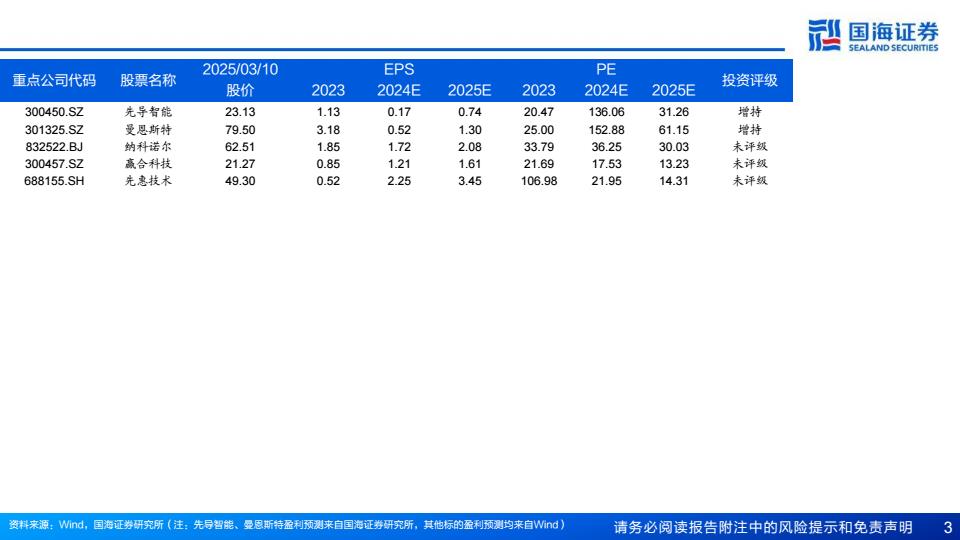Click the 2025/03/10 股价 column header
This screenshot has width=960, height=540.
(240, 80)
